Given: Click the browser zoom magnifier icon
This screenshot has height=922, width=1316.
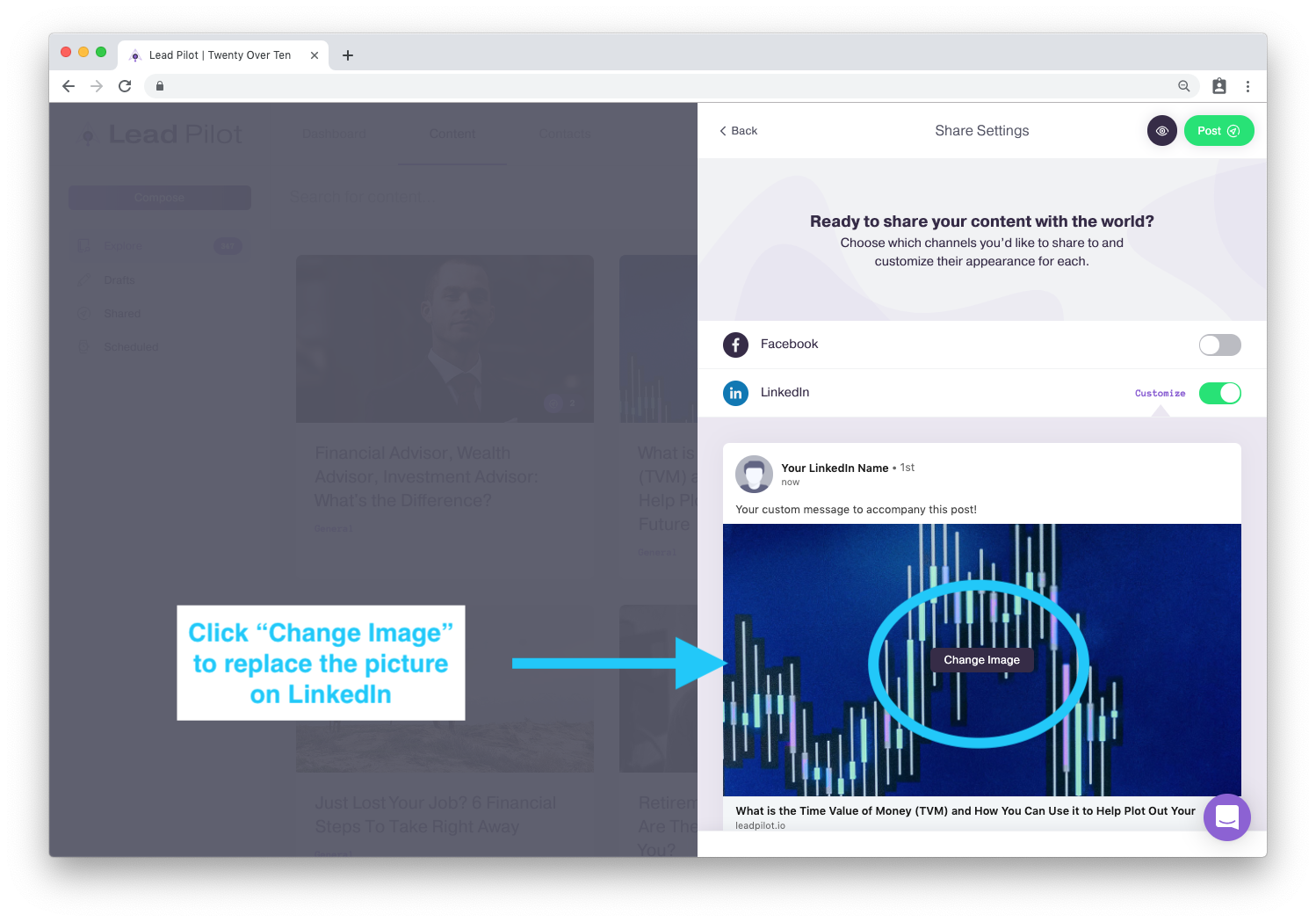Looking at the screenshot, I should pos(1184,86).
